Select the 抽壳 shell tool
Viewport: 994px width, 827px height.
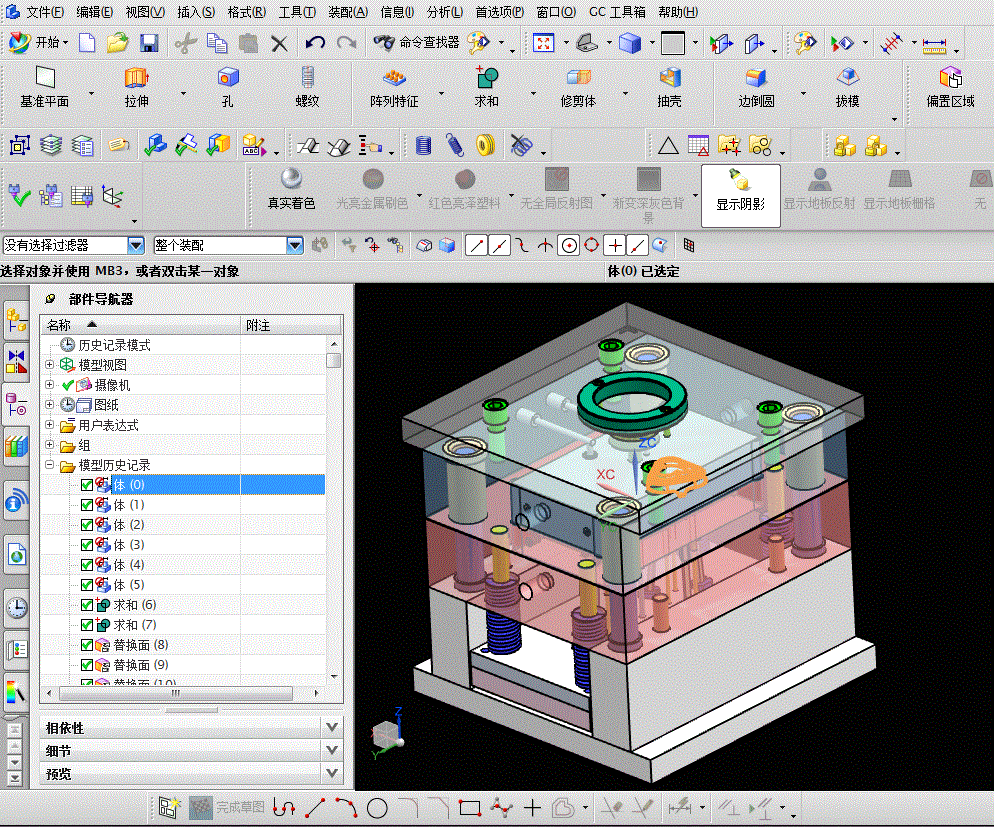pos(669,87)
